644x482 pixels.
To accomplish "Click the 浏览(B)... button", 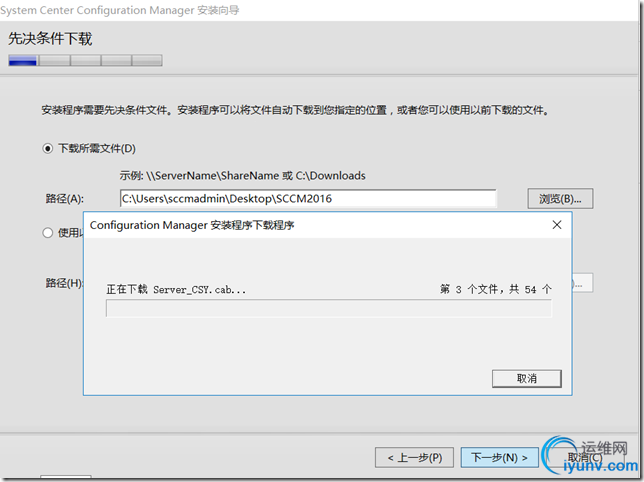I will pos(560,199).
